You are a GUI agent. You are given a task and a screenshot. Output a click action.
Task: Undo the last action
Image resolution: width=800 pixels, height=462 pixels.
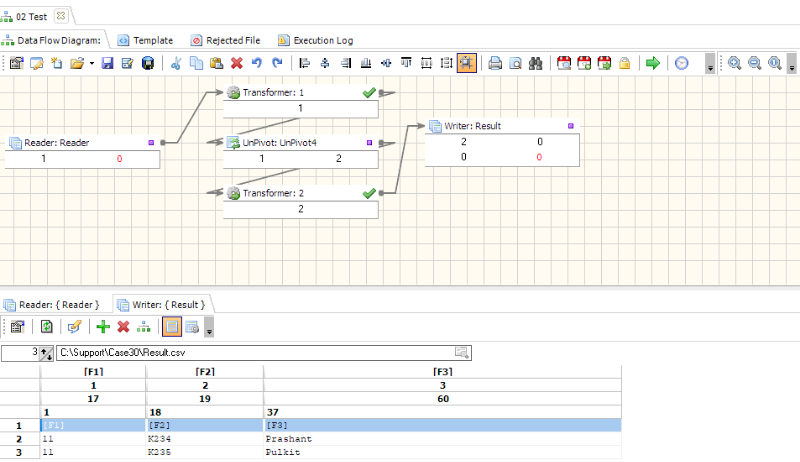click(x=257, y=63)
